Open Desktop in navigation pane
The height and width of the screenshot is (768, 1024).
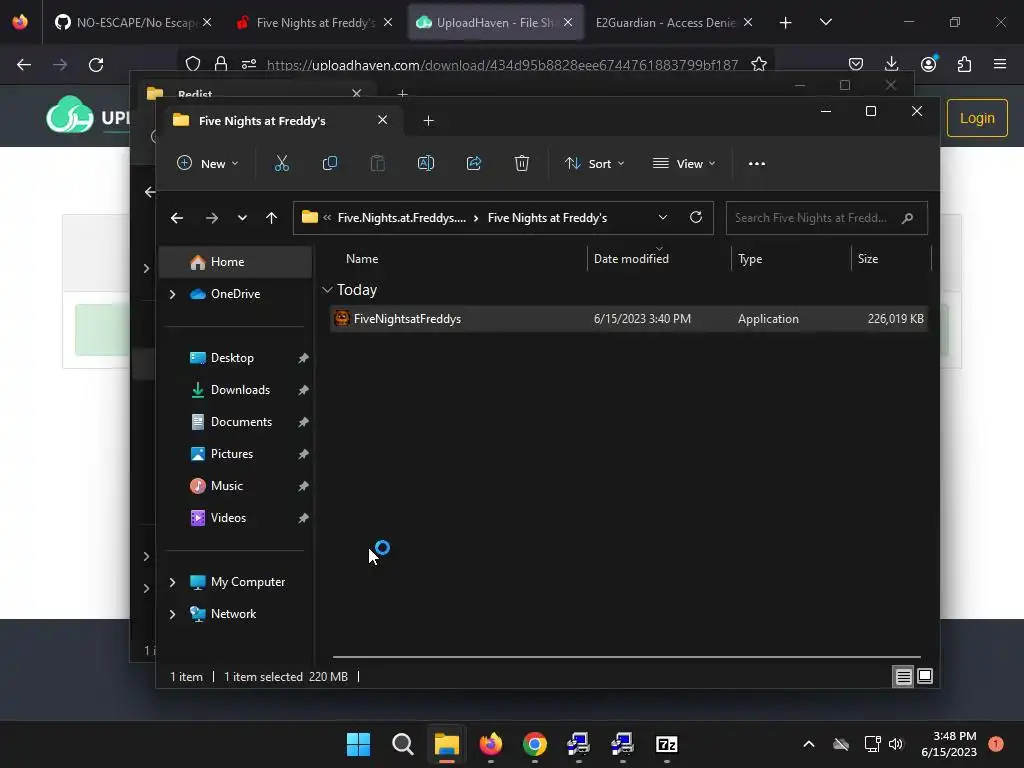click(x=235, y=358)
